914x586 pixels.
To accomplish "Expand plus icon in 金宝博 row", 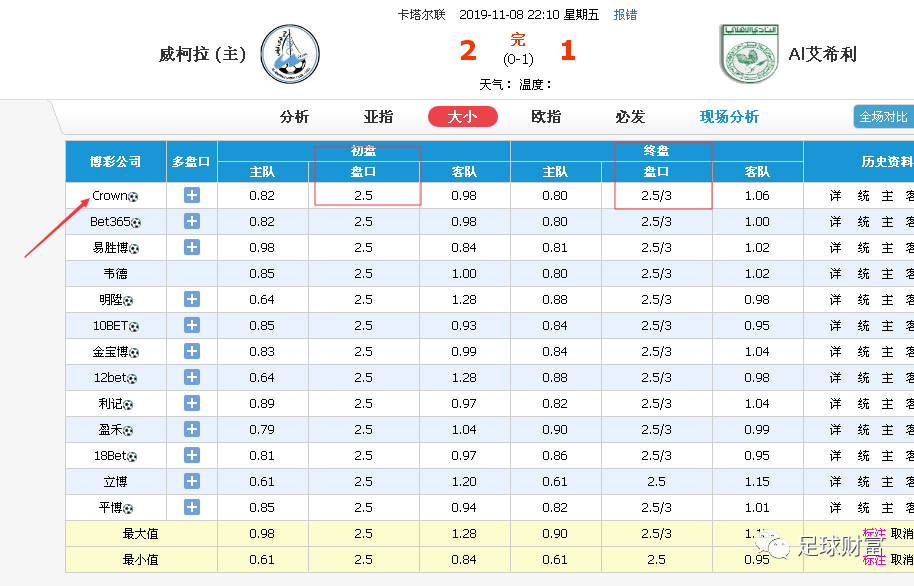I will point(192,351).
